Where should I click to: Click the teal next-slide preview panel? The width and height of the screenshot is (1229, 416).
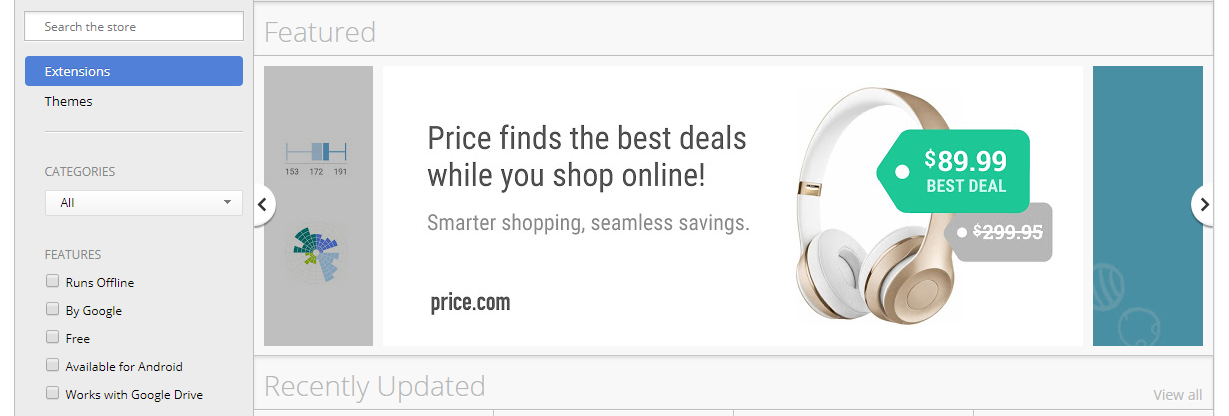click(x=1147, y=205)
